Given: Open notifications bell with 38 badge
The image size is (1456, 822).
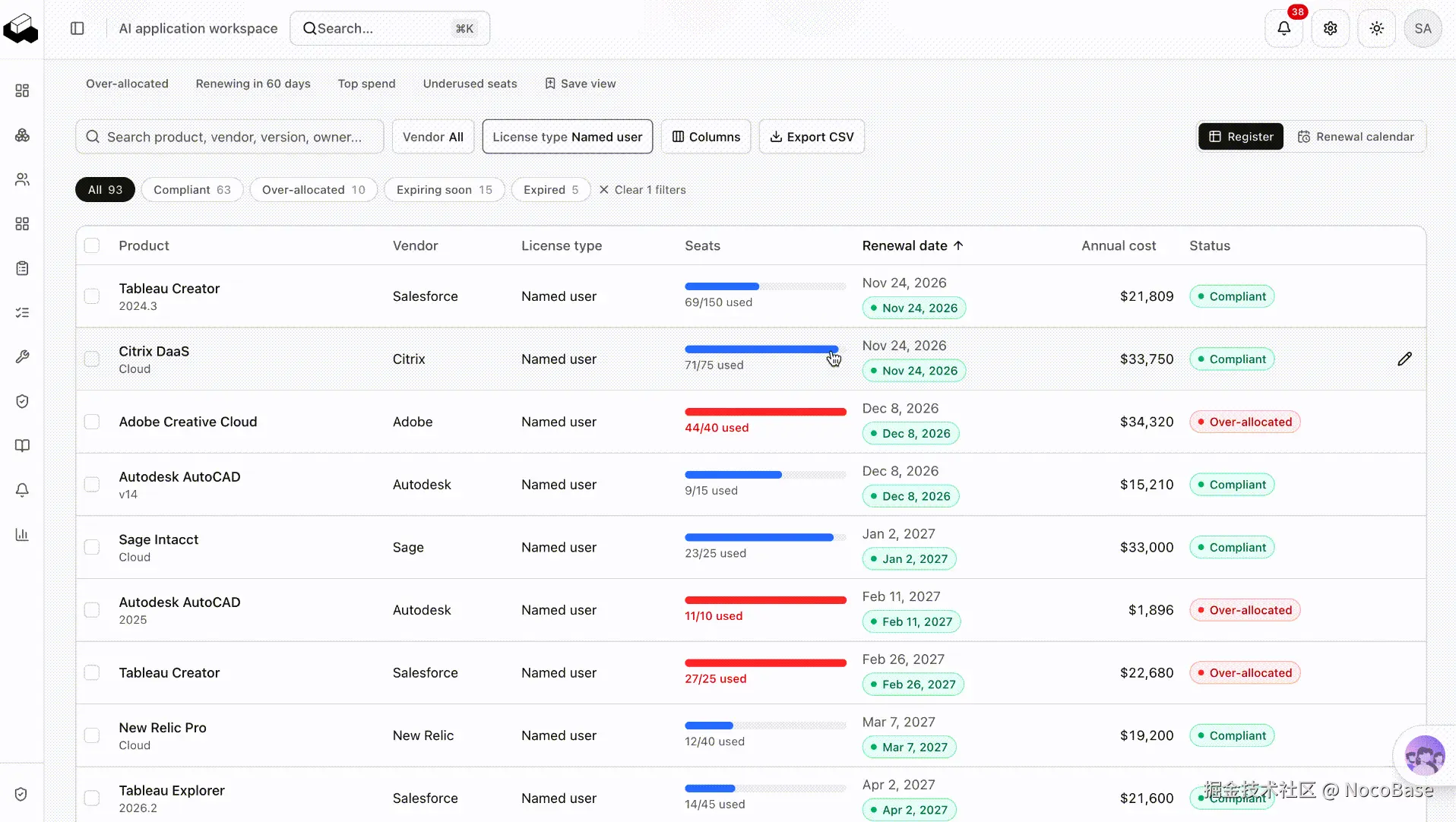Looking at the screenshot, I should pos(1283,29).
